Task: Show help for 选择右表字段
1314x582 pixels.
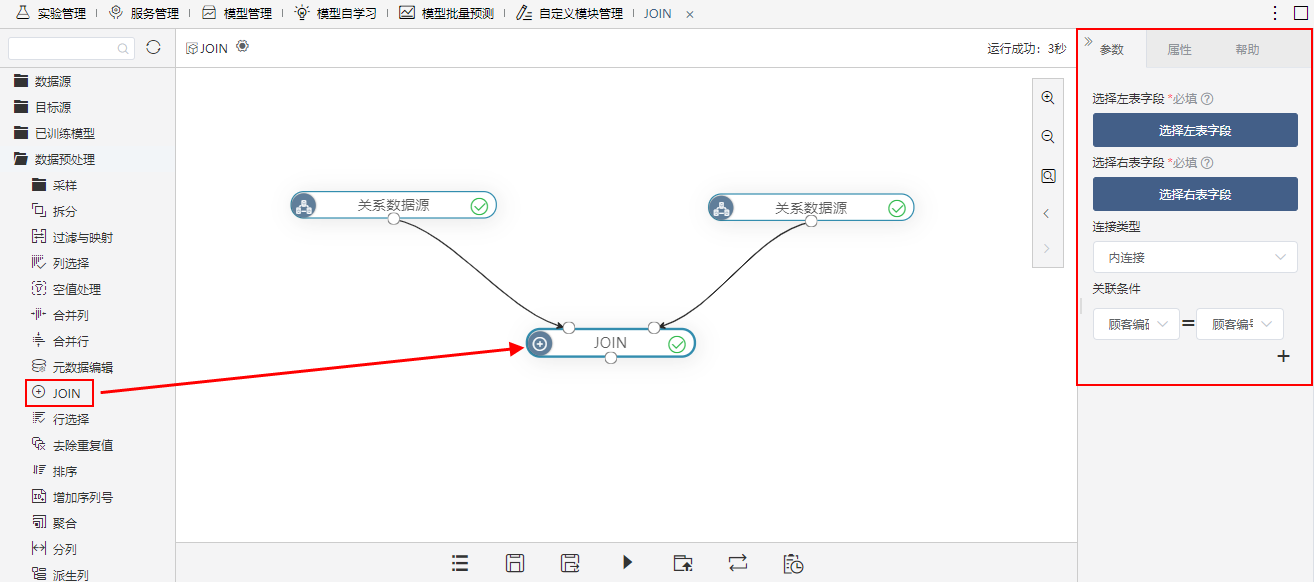Action: click(1207, 163)
